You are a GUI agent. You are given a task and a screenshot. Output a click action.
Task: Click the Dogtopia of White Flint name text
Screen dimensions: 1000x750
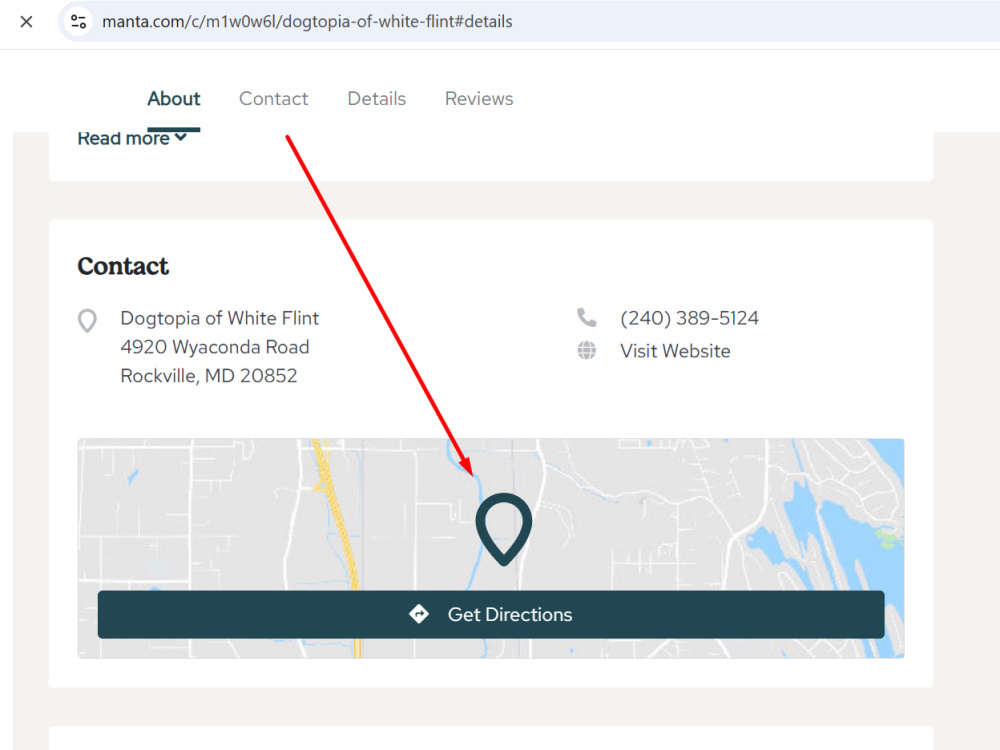(220, 318)
